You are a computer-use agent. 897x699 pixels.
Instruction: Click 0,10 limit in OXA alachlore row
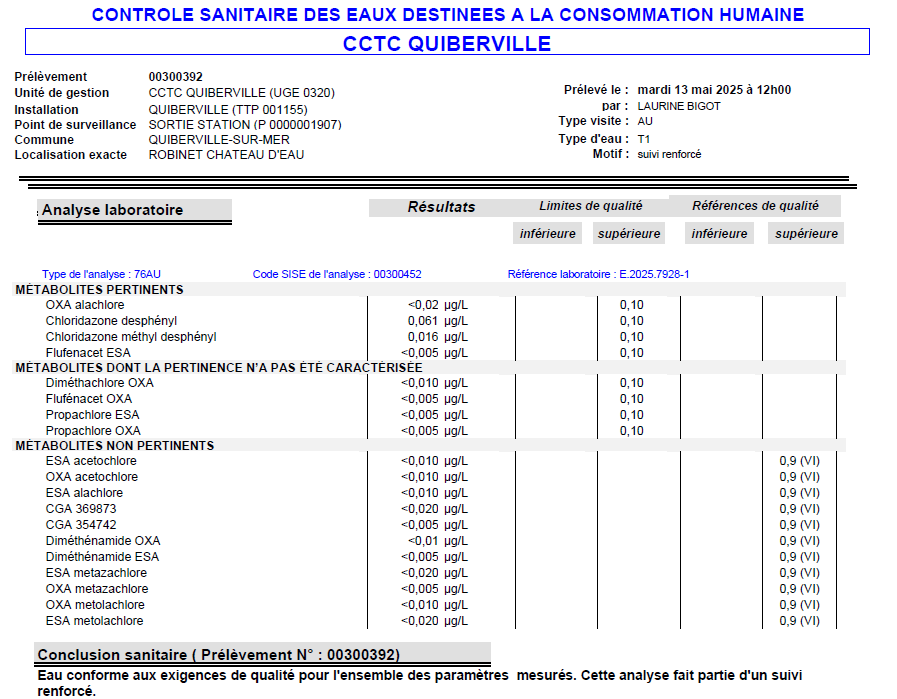coord(632,305)
